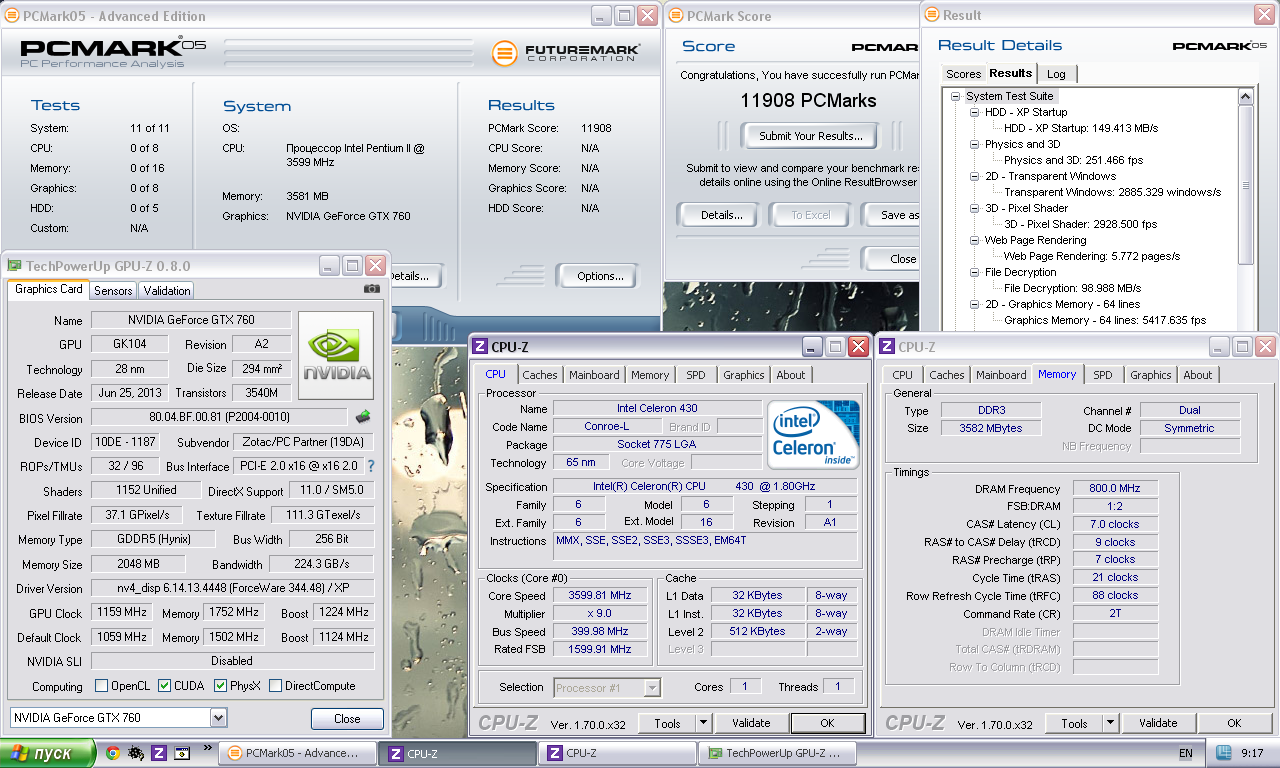Click the Tools button in CPU-Z CPU window
The width and height of the screenshot is (1280, 768).
(667, 723)
